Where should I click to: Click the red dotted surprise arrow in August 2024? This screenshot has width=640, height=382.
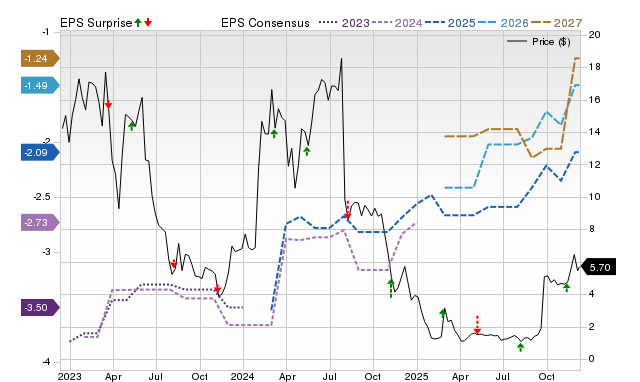click(x=347, y=211)
